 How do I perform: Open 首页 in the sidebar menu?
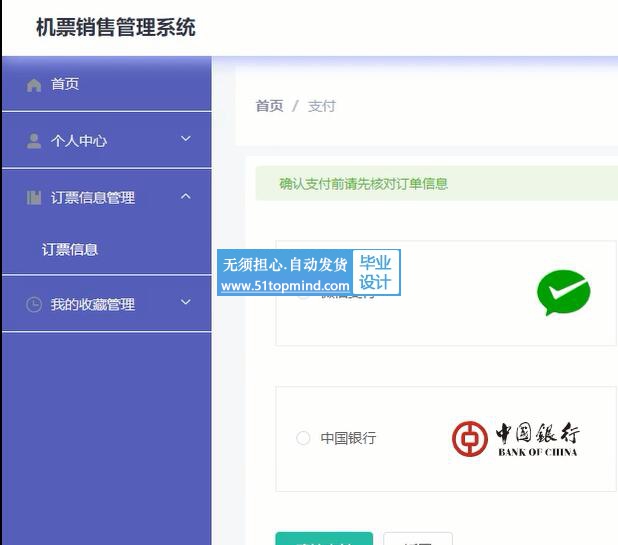(107, 84)
